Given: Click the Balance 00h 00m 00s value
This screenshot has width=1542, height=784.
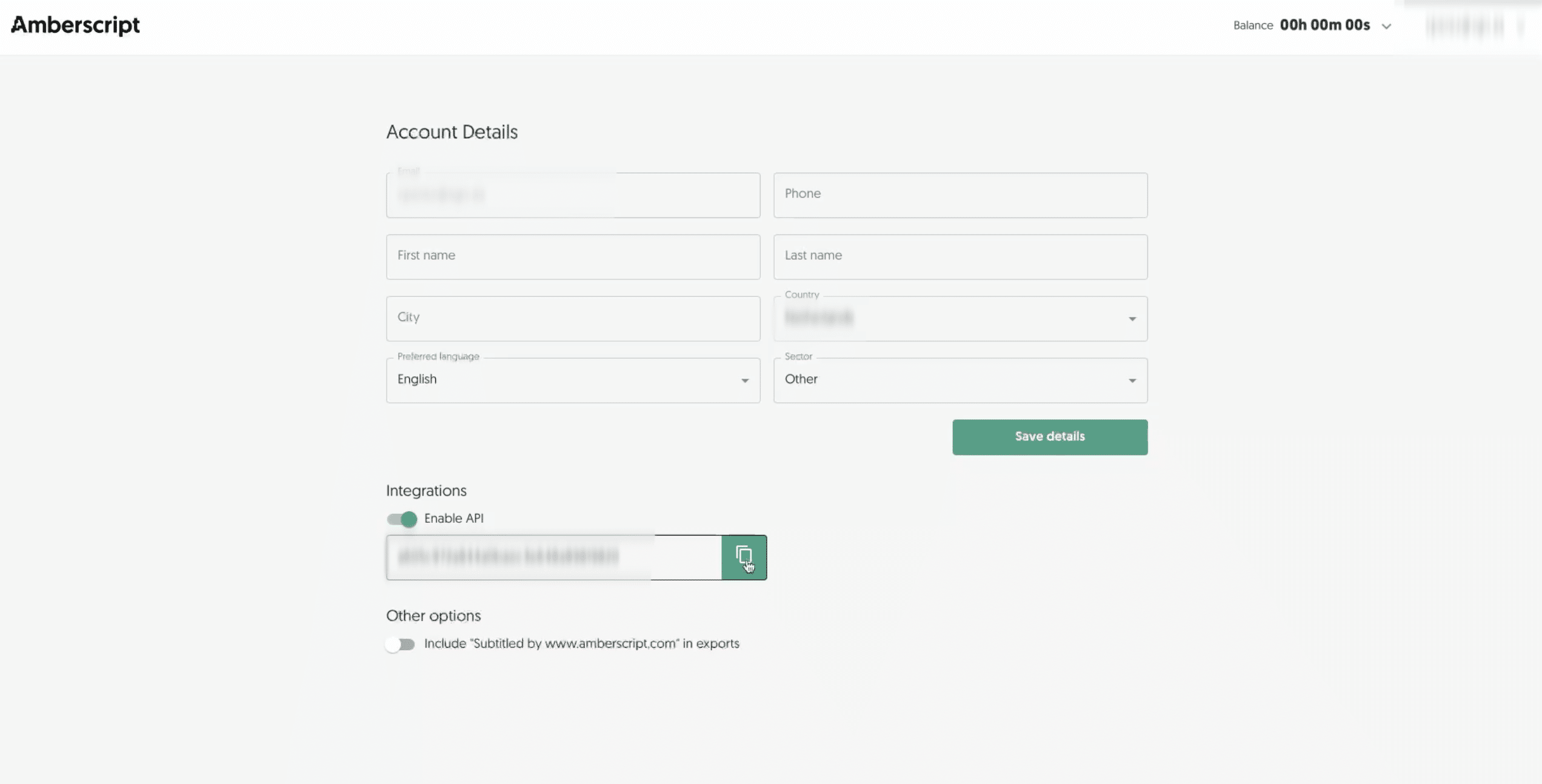Looking at the screenshot, I should [1324, 25].
